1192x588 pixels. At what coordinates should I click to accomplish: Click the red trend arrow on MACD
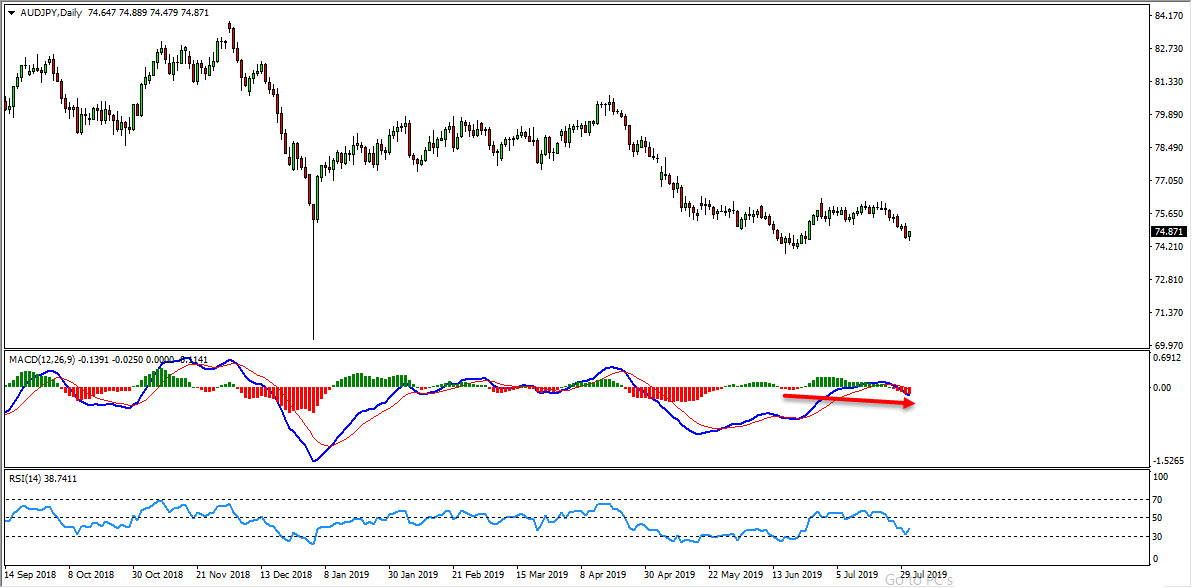coord(848,400)
